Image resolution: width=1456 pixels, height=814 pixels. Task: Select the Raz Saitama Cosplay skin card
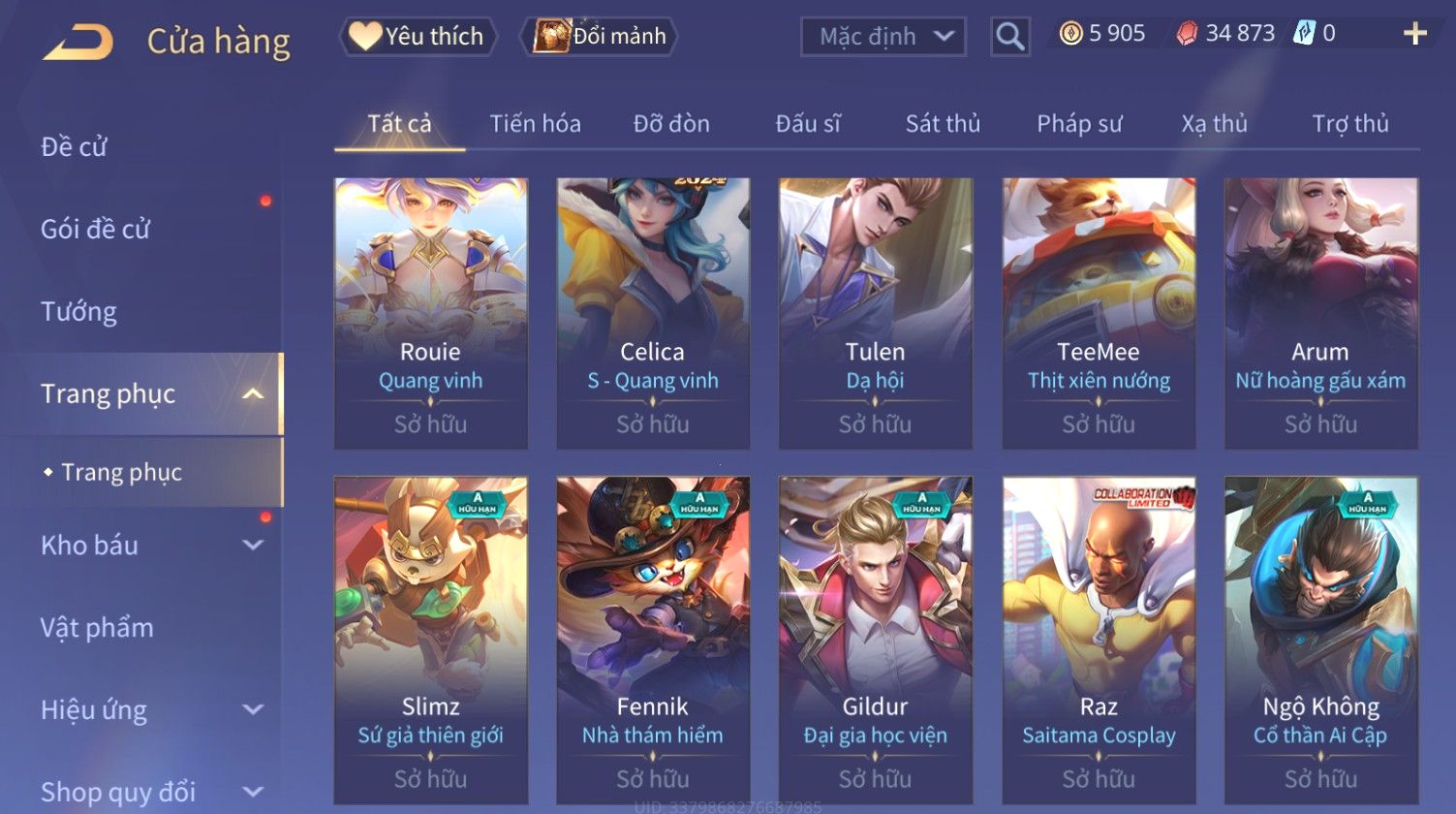click(x=1099, y=641)
